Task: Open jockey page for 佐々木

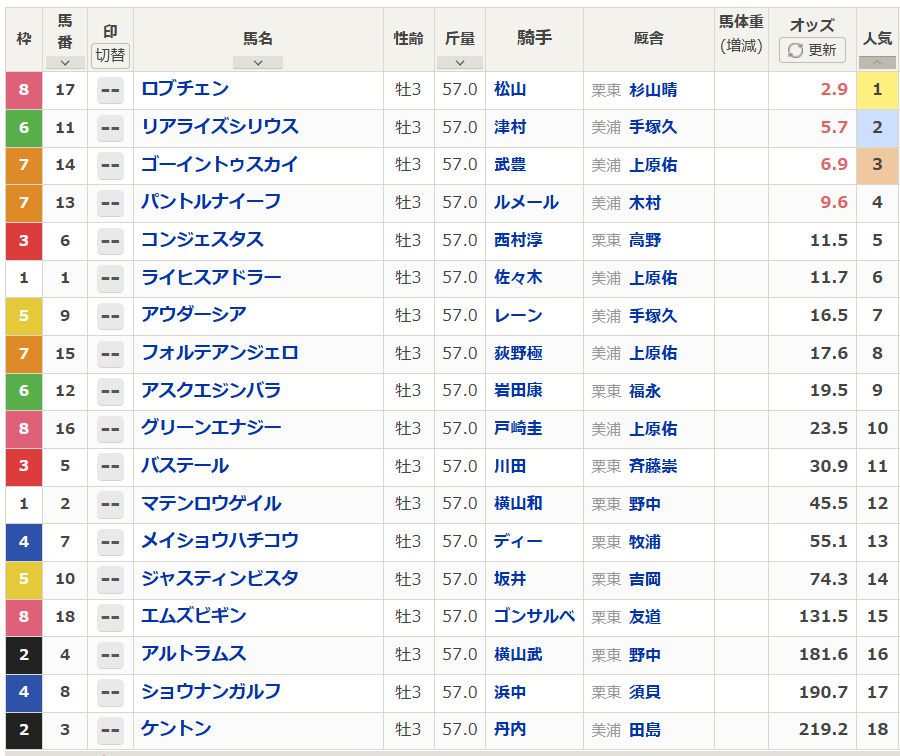Action: click(x=518, y=278)
